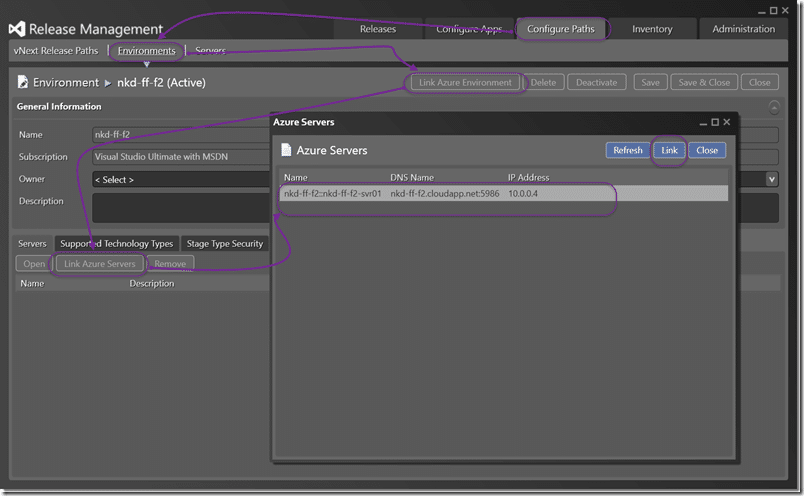Click the Link Azure Servers button

click(99, 264)
